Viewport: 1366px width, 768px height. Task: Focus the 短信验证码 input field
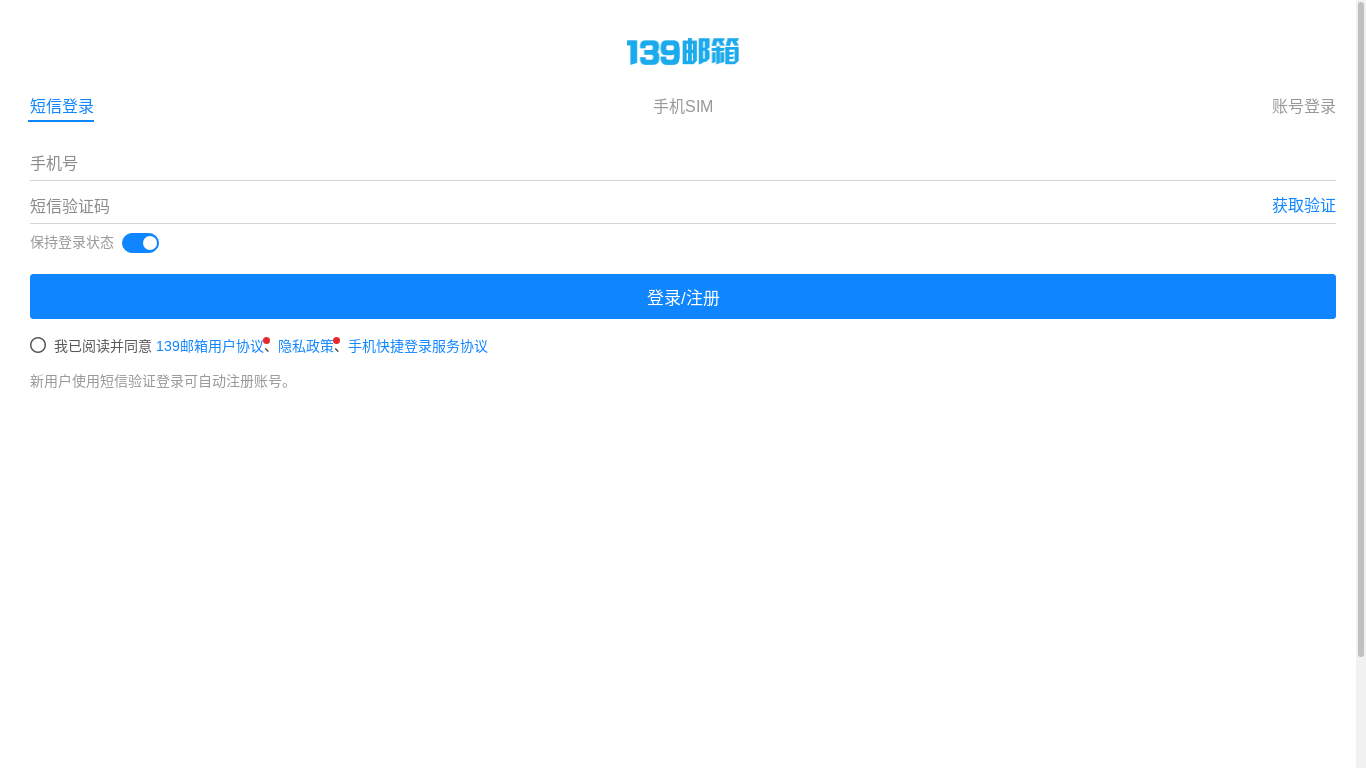pyautogui.click(x=645, y=206)
